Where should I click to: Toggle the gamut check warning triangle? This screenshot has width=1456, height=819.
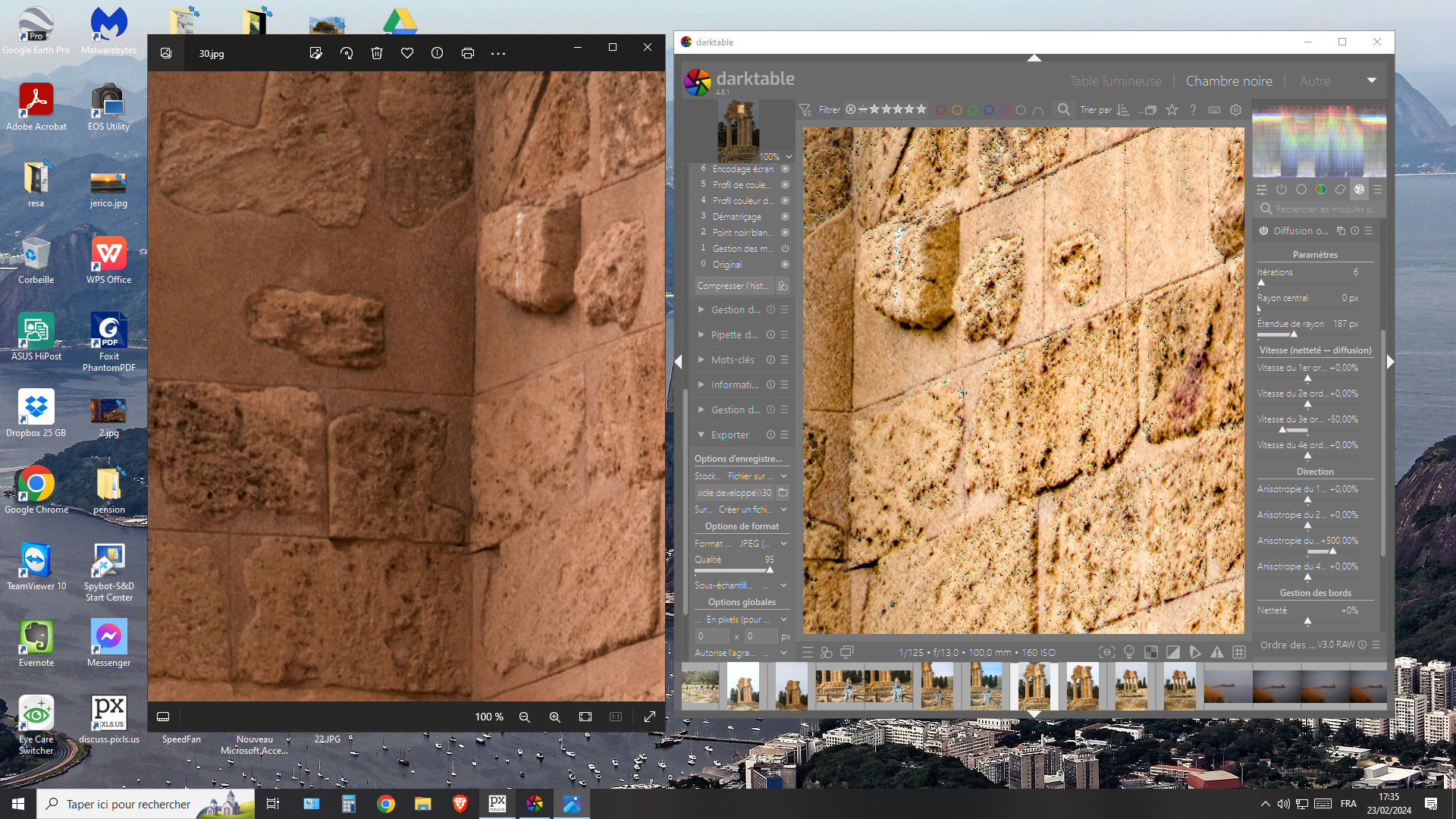(1216, 652)
